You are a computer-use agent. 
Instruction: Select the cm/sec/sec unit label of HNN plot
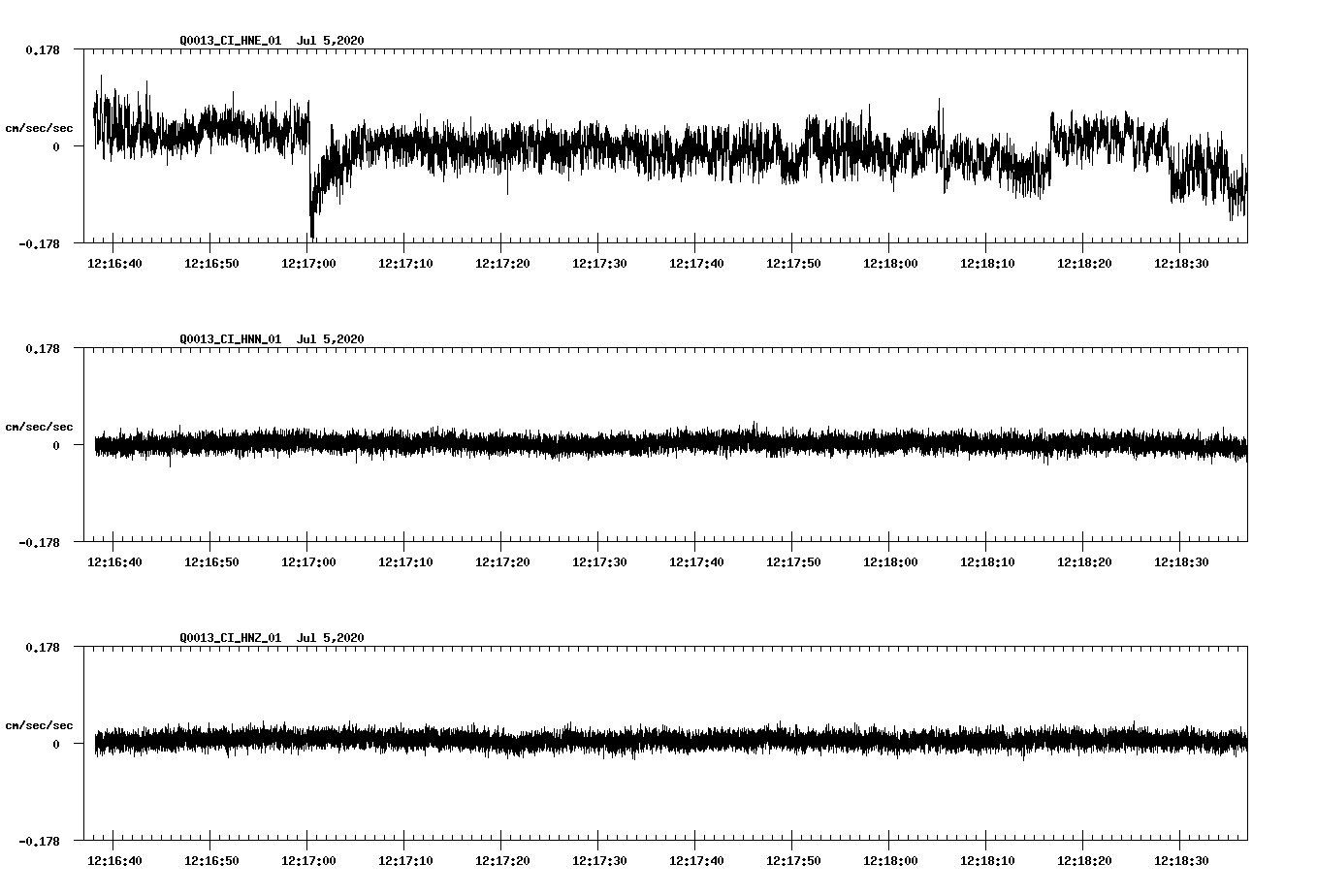(39, 427)
